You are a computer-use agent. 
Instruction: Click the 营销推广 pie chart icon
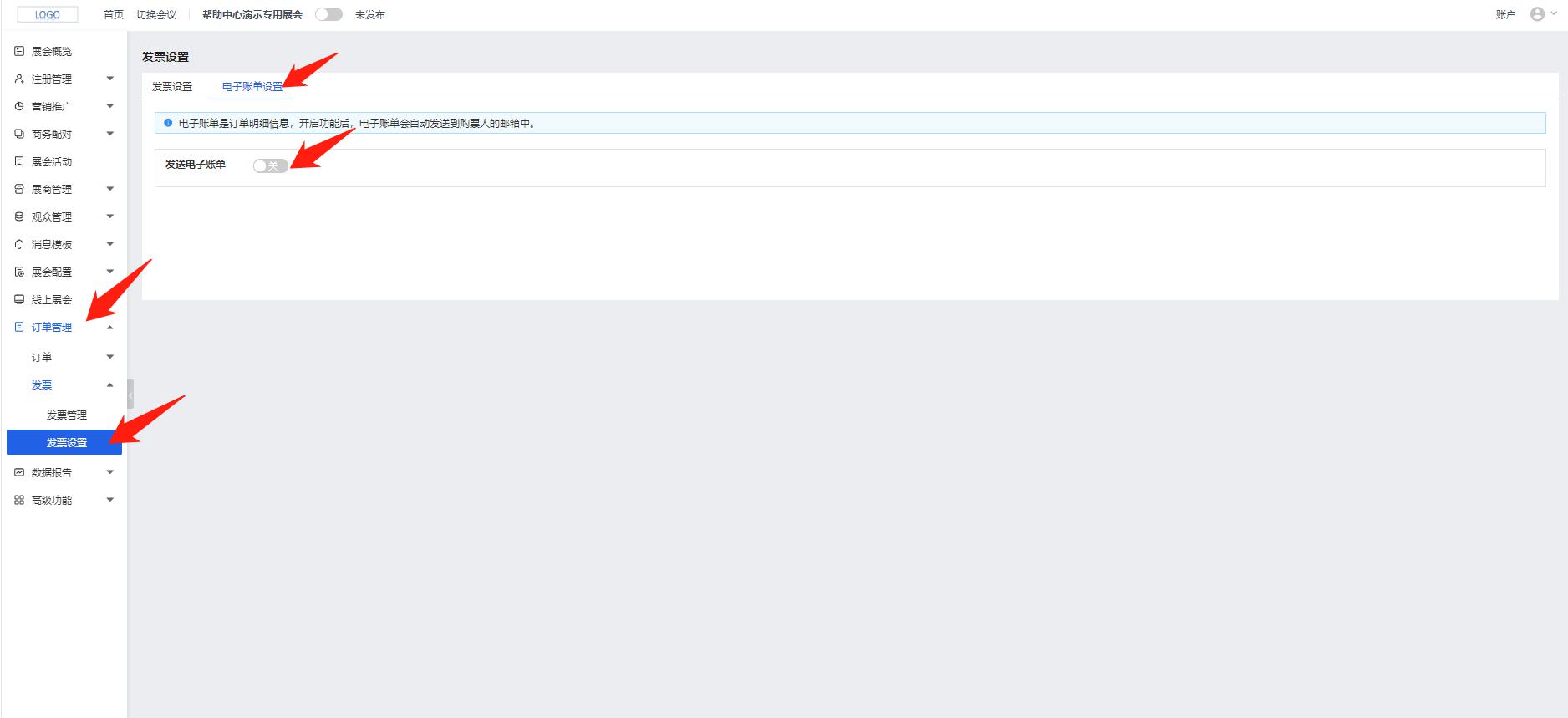[x=19, y=107]
